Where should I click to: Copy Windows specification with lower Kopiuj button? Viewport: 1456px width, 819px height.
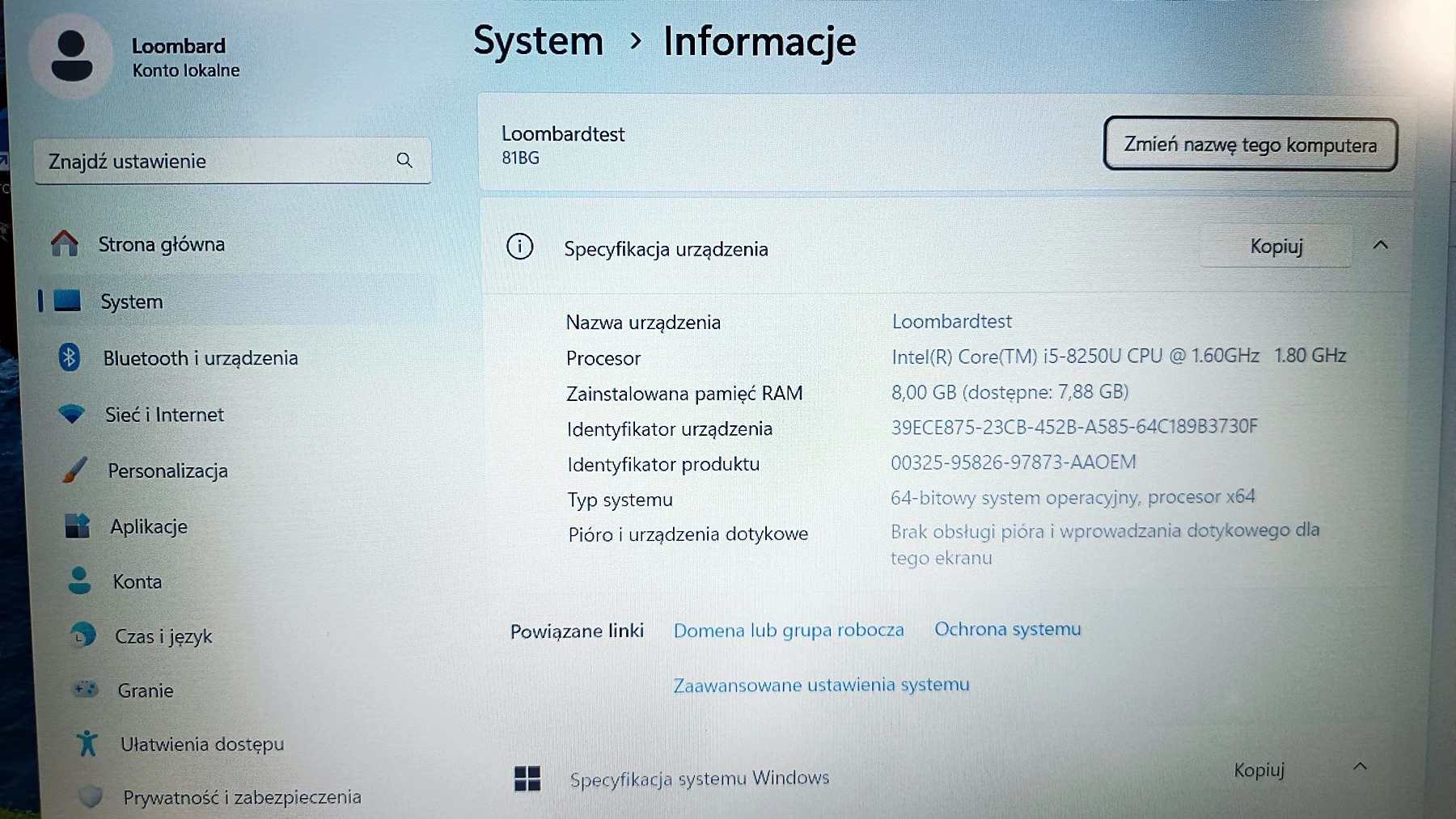(x=1259, y=770)
